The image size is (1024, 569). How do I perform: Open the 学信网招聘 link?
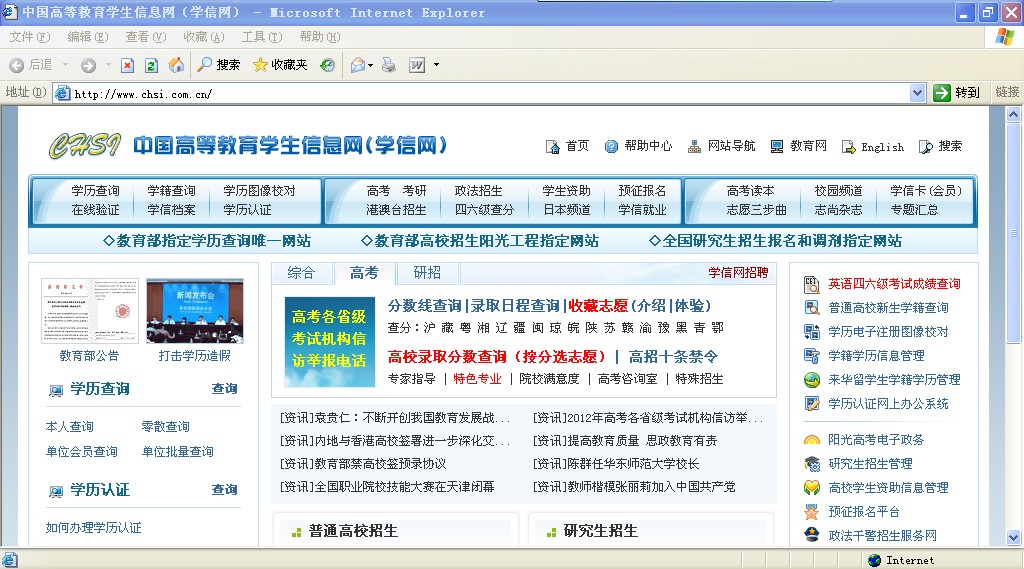pyautogui.click(x=738, y=273)
